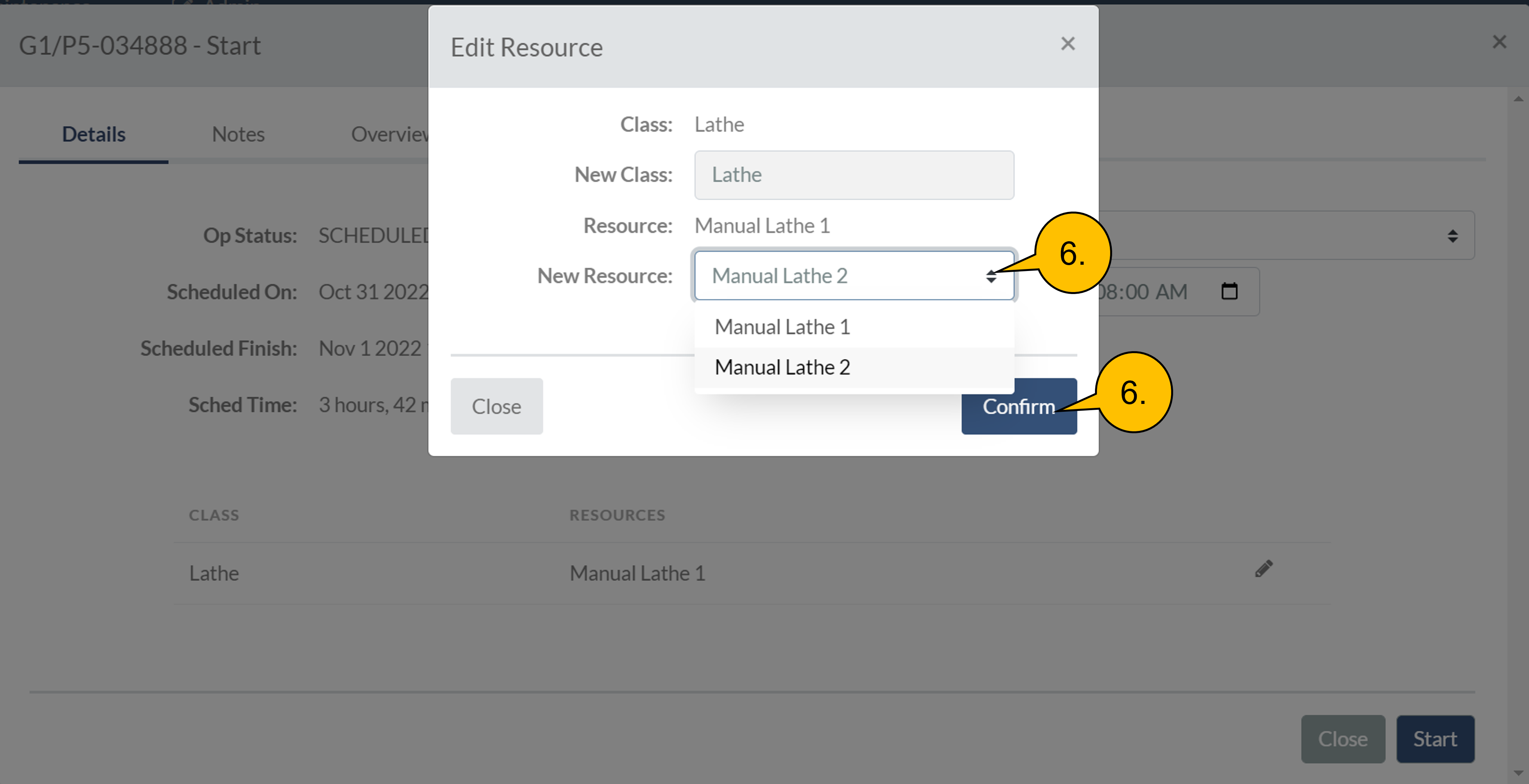The width and height of the screenshot is (1529, 784).
Task: Expand the background dropdown with up-down arrows
Action: click(1452, 236)
